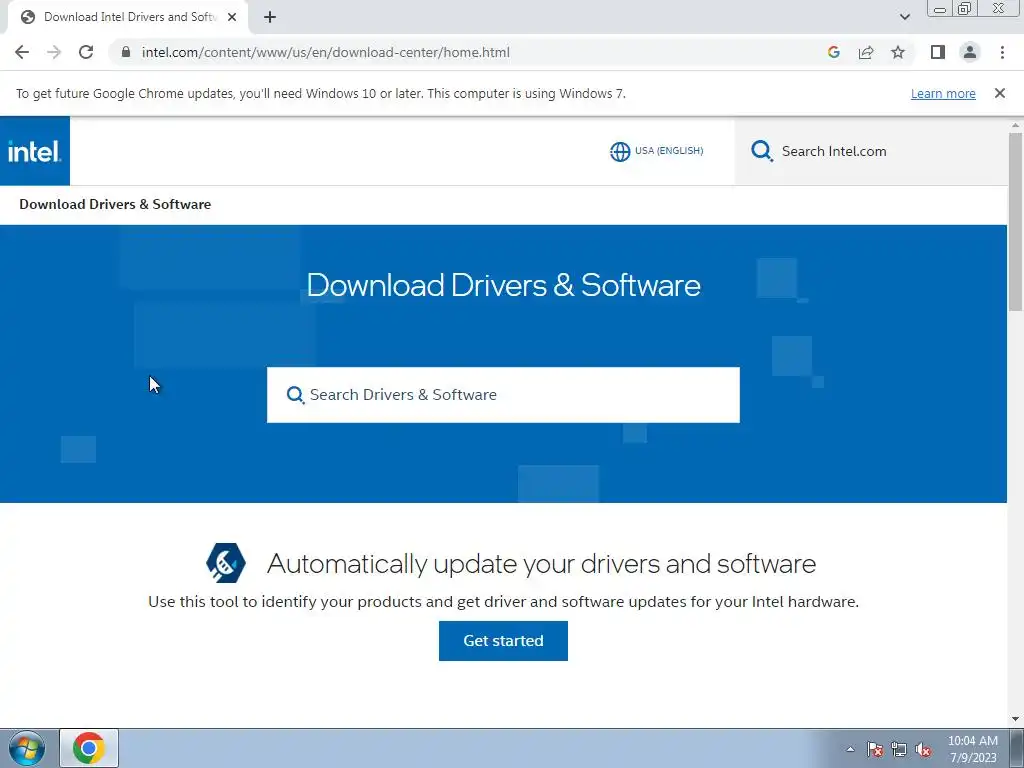Click the network tray icon
This screenshot has height=768, width=1024.
point(899,749)
